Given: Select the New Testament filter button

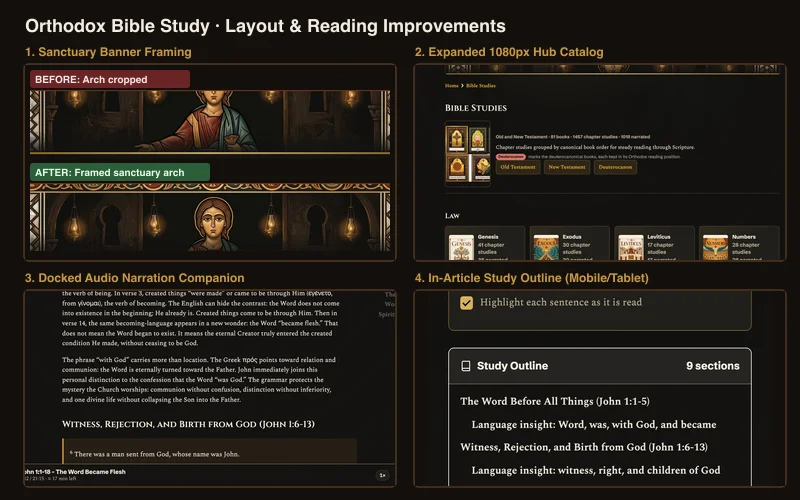Looking at the screenshot, I should coord(567,167).
